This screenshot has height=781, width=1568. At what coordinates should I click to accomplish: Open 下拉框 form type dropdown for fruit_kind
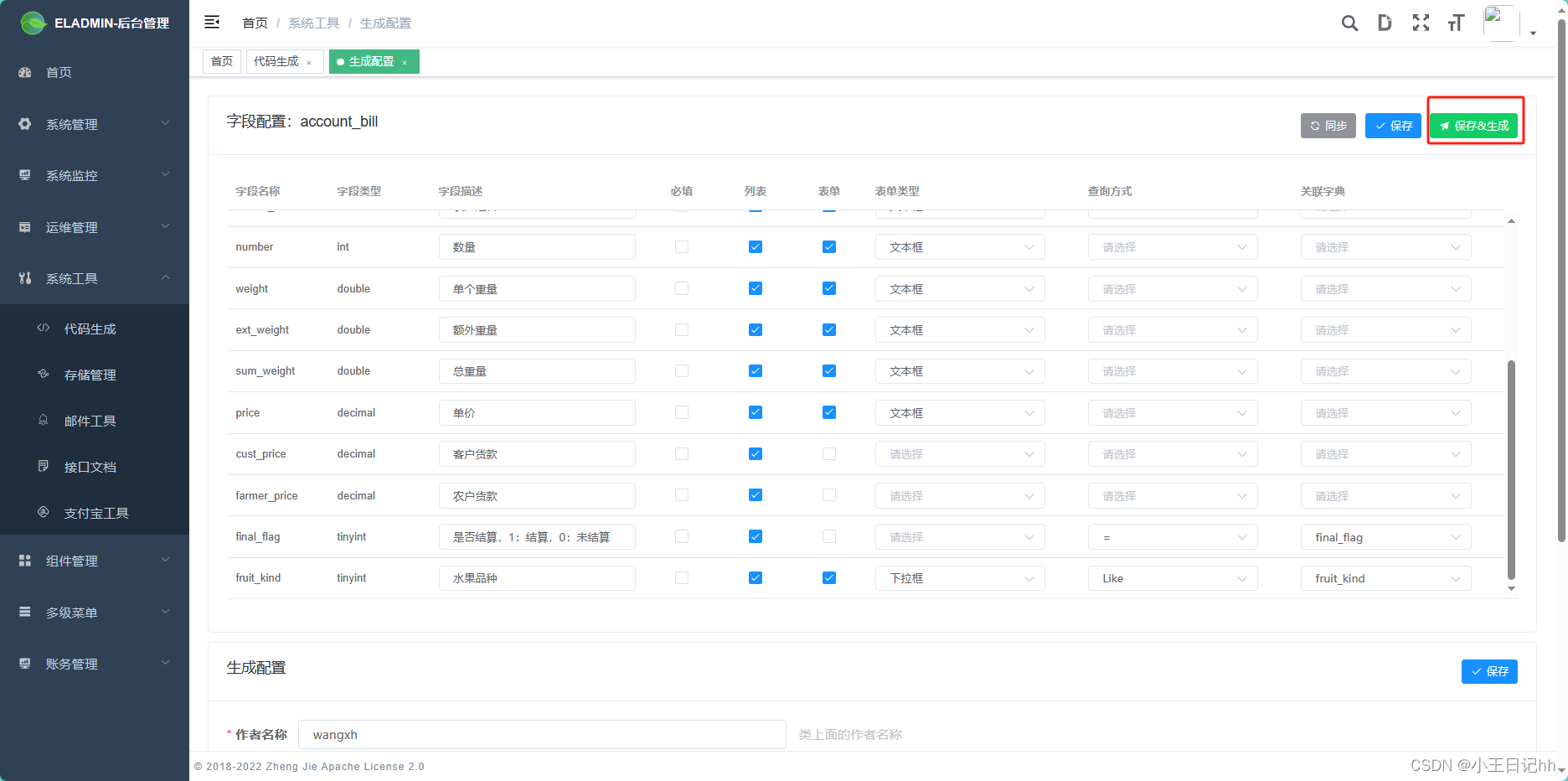[x=960, y=578]
